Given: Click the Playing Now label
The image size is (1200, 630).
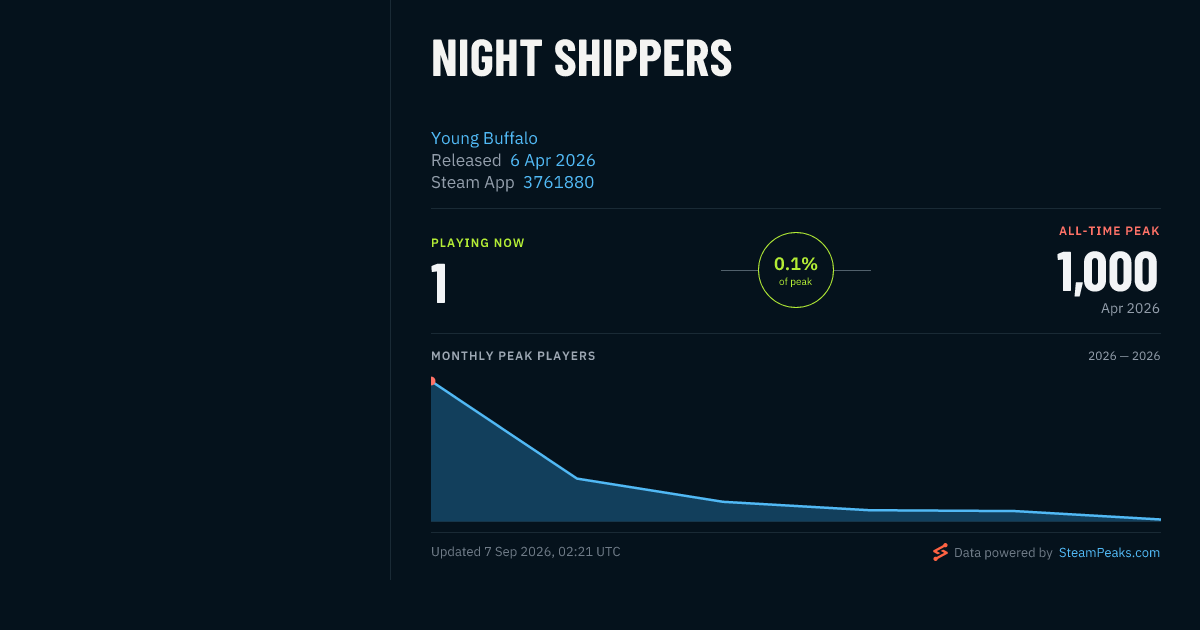Looking at the screenshot, I should pos(478,243).
